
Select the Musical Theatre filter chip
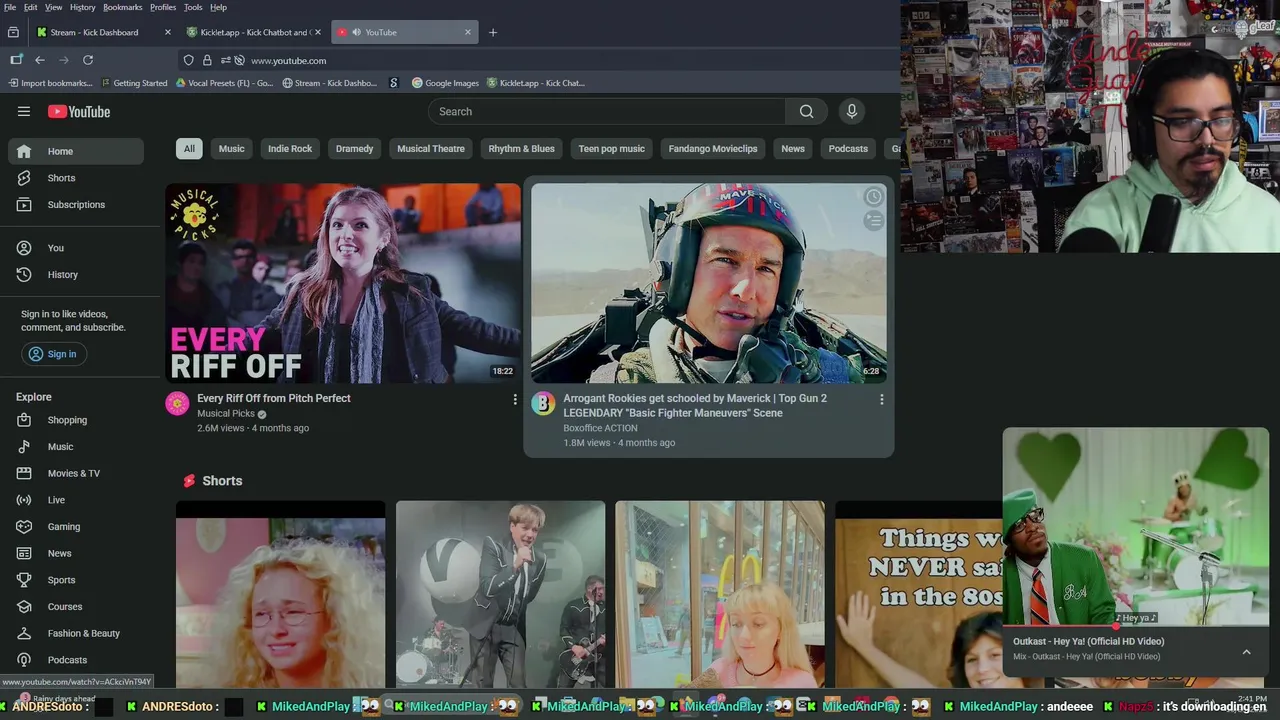(x=431, y=149)
